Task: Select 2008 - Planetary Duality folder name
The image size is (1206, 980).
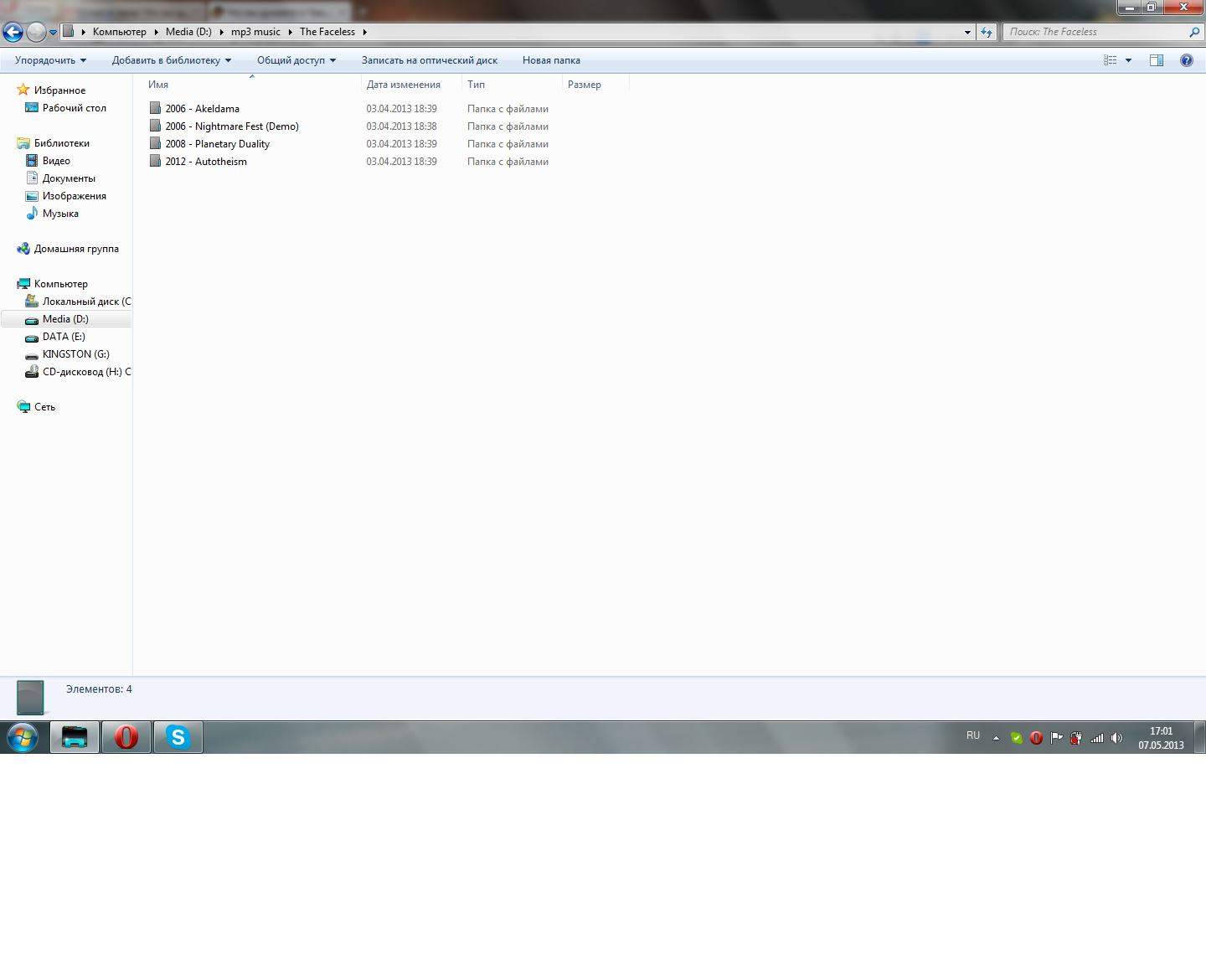Action: (x=218, y=144)
